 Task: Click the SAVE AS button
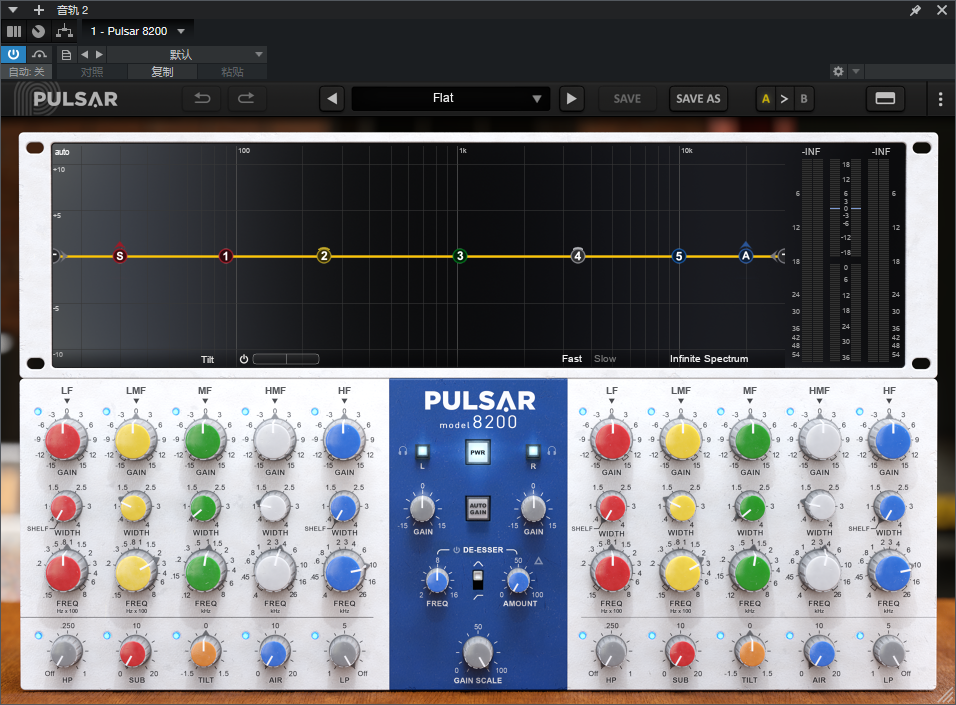click(x=698, y=99)
